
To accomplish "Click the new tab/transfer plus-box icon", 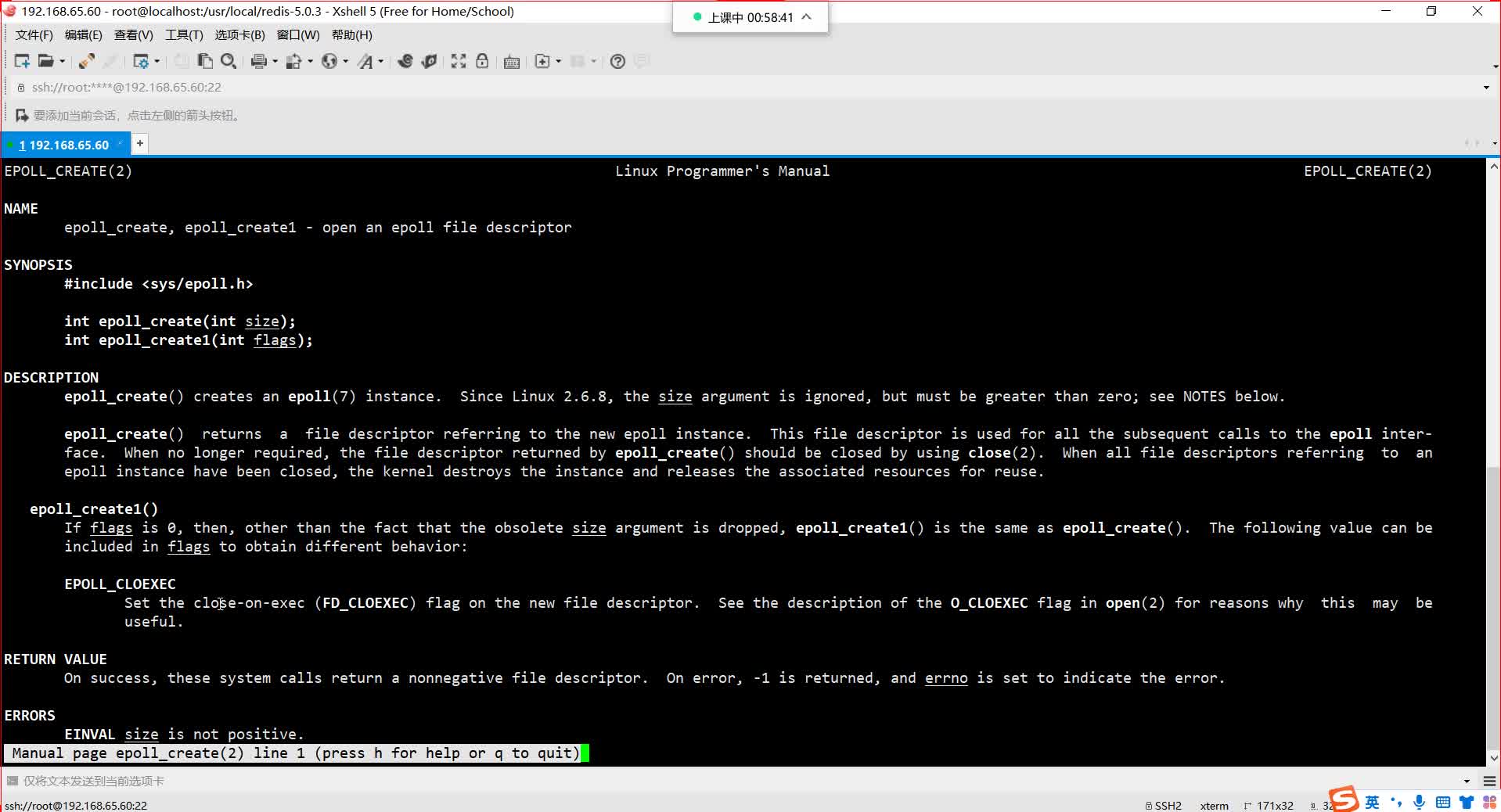I will [x=542, y=61].
